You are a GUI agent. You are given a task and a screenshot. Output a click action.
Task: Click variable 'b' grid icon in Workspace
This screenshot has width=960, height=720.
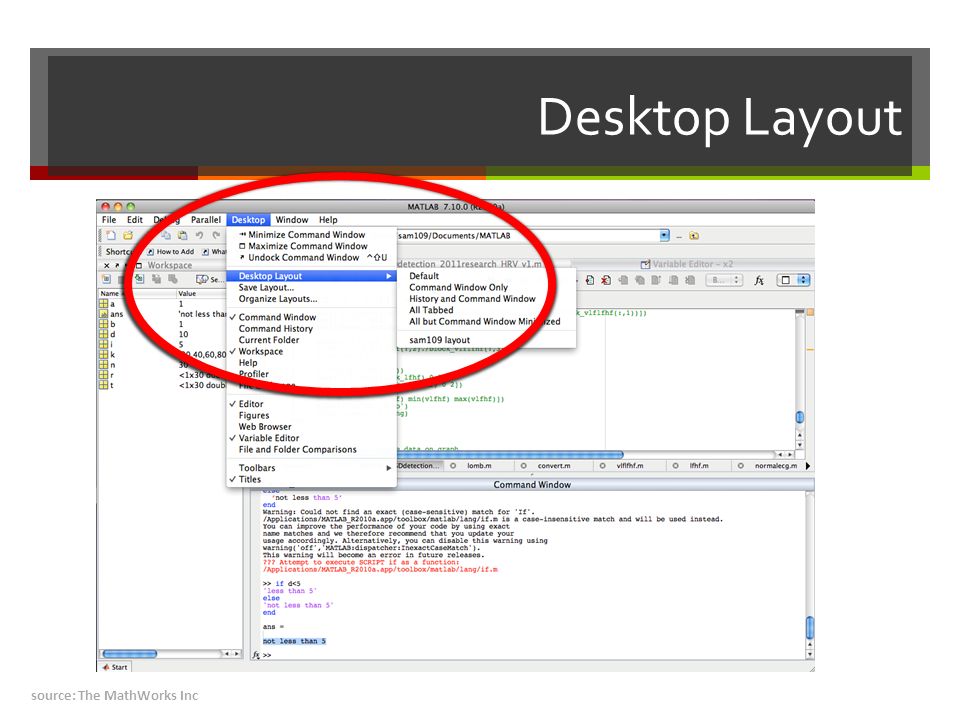click(x=103, y=324)
